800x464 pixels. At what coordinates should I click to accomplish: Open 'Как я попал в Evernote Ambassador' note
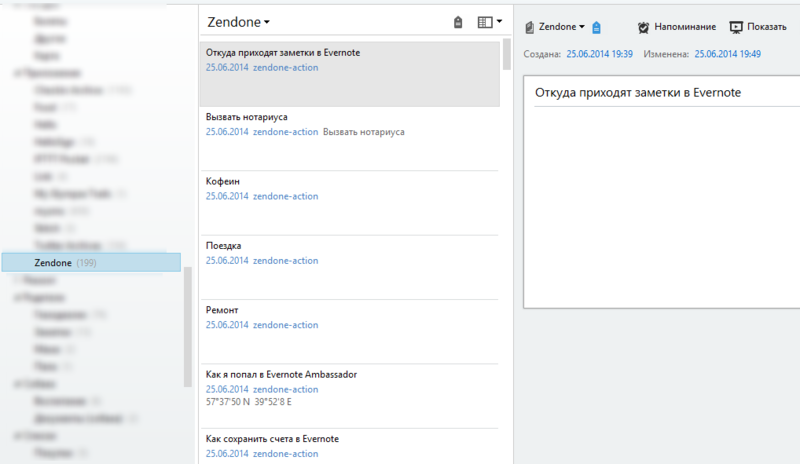350,396
